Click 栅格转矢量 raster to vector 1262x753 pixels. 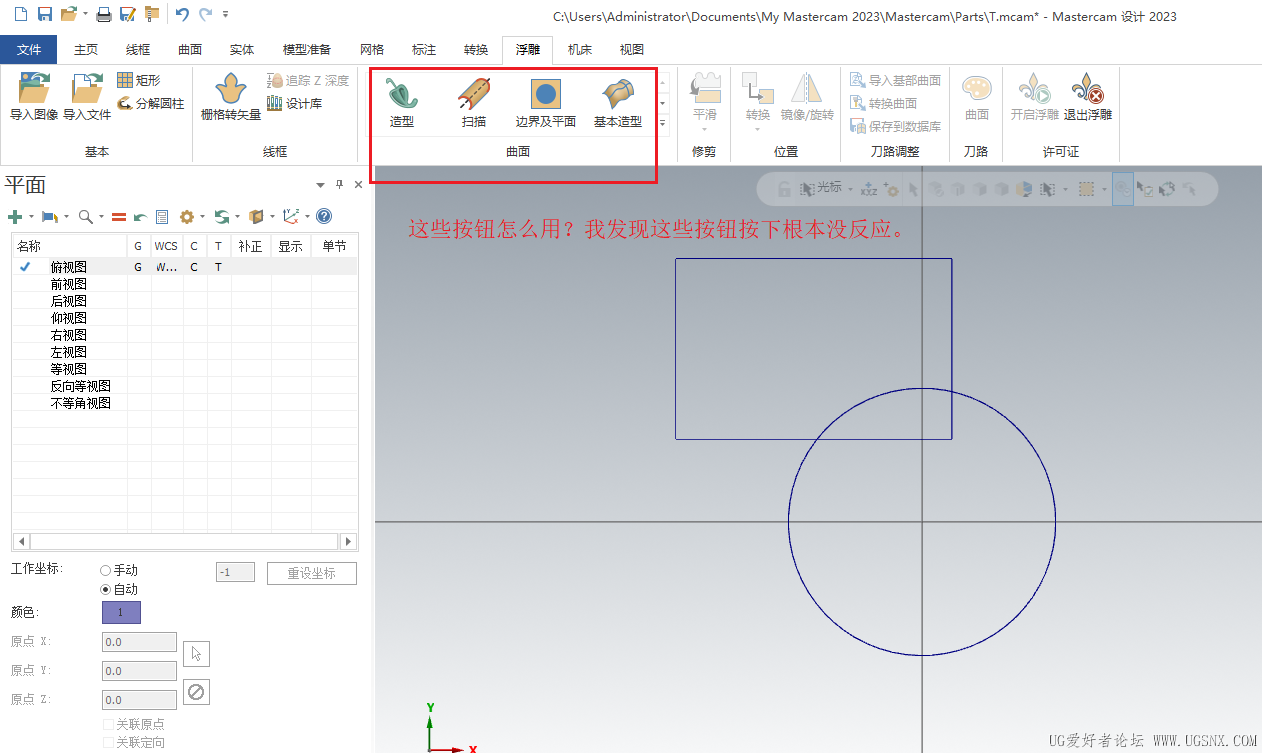[x=231, y=98]
